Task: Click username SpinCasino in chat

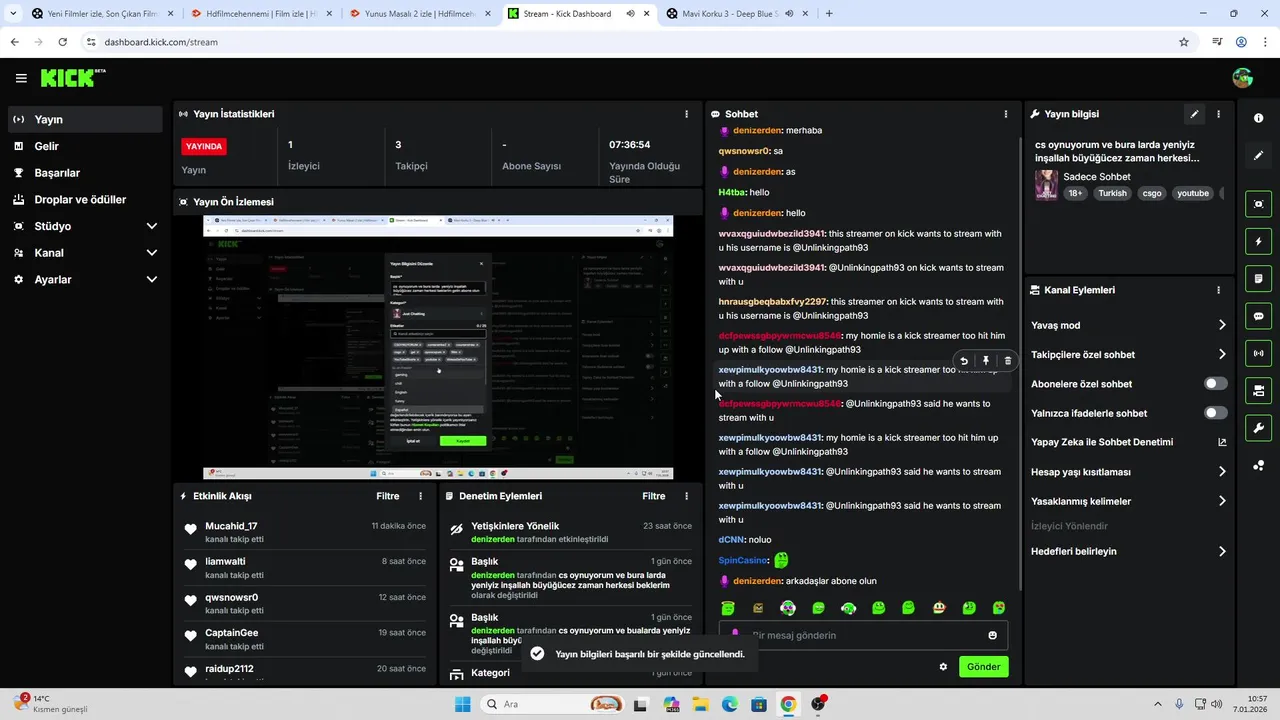Action: pos(743,560)
